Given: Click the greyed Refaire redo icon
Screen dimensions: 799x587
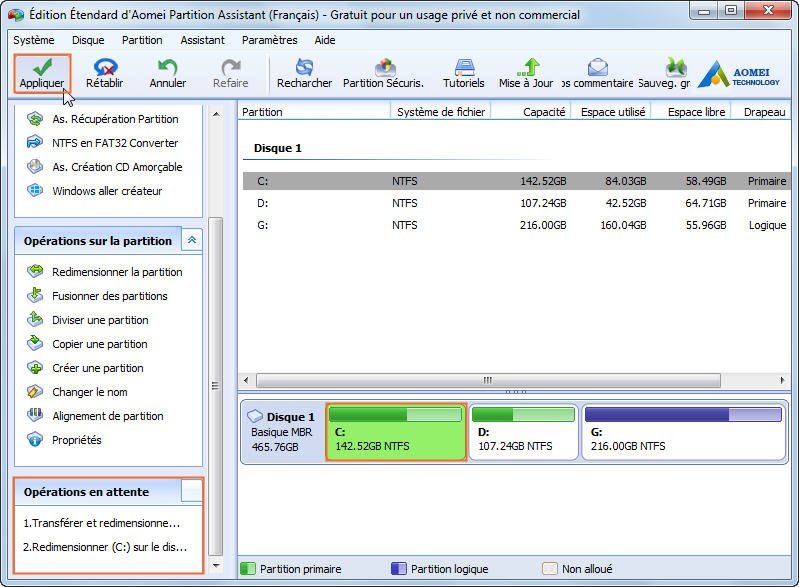Looking at the screenshot, I should [x=230, y=74].
